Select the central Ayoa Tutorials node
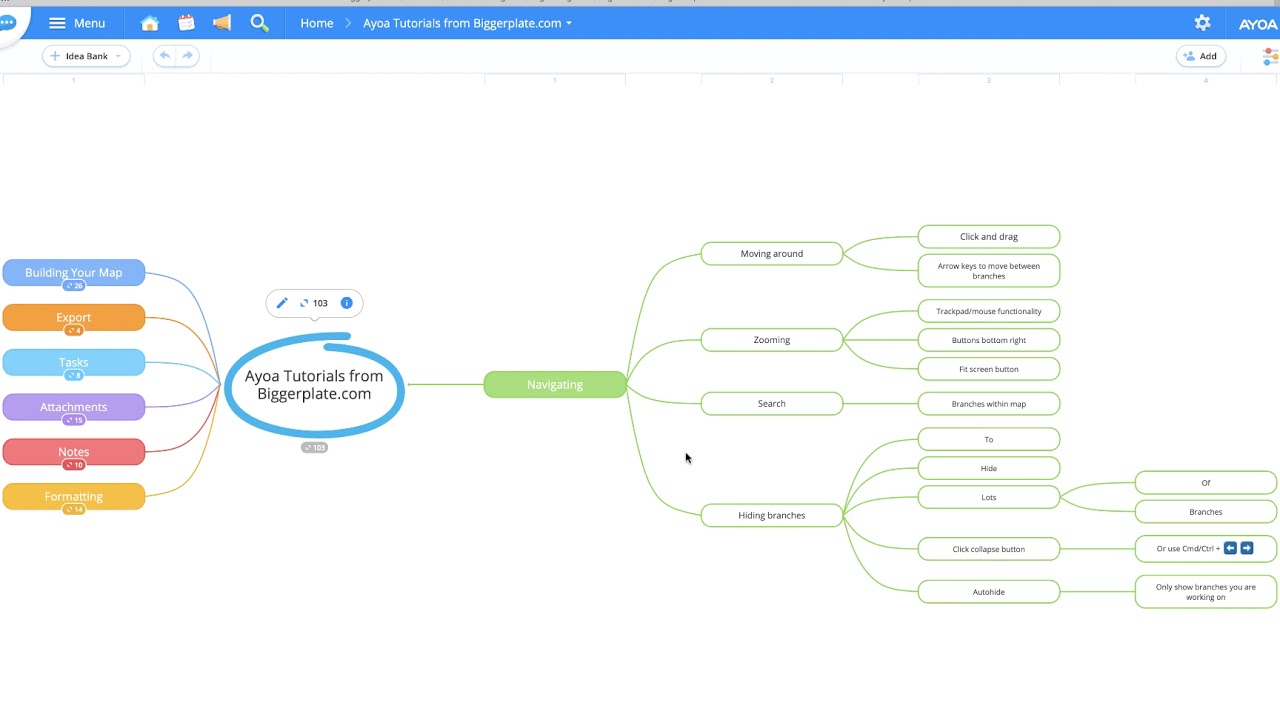1280x720 pixels. (x=314, y=385)
